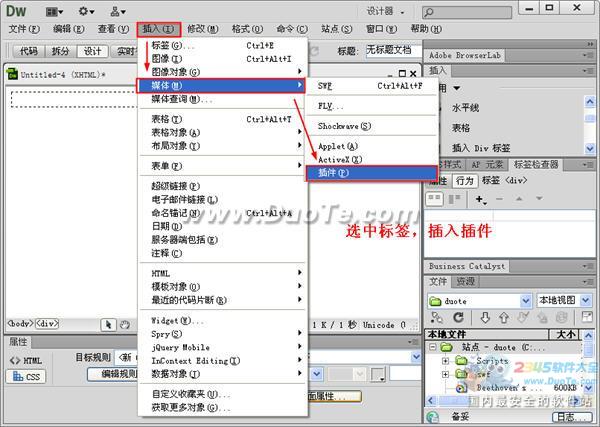The height and width of the screenshot is (427, 600).
Task: Expand the Scripts folder node
Action: 445,361
